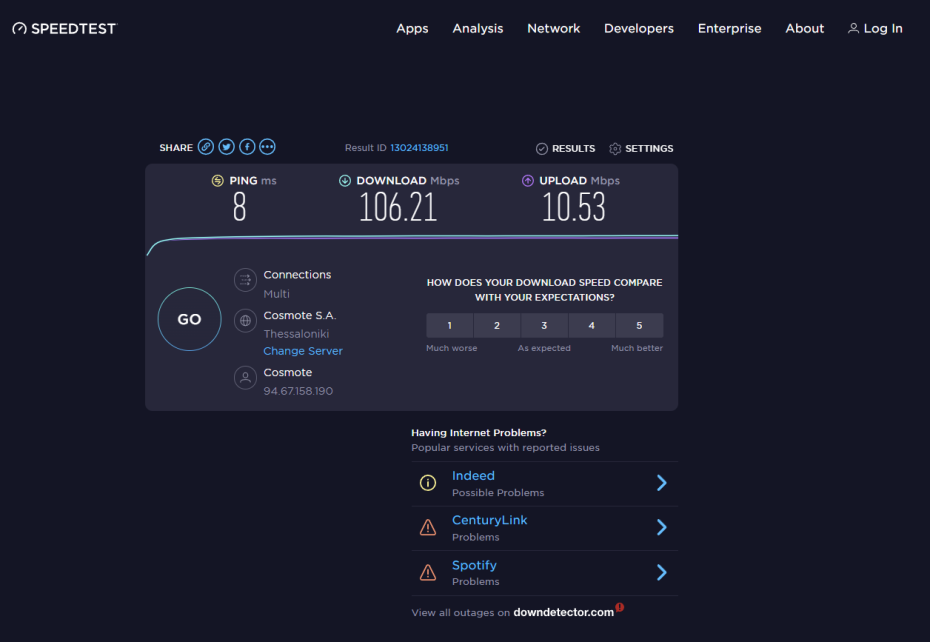Click the 'Much worse' label
930x642 pixels.
[x=451, y=348]
